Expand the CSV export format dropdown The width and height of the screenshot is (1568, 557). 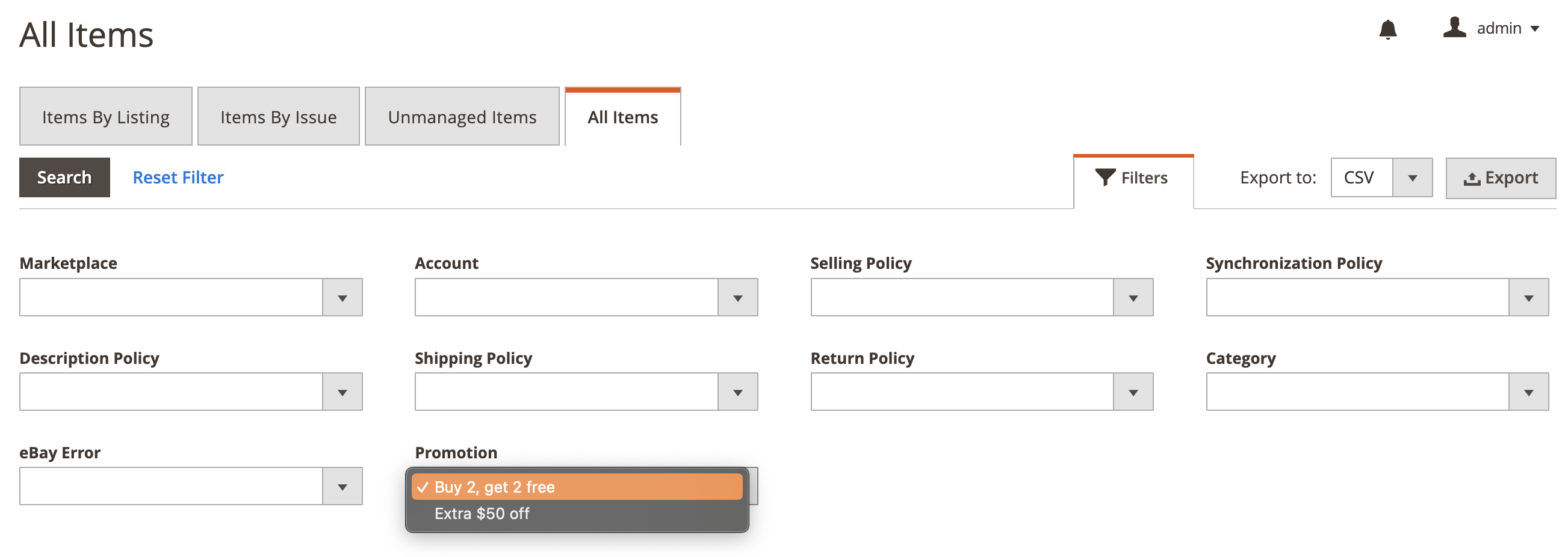(1412, 178)
